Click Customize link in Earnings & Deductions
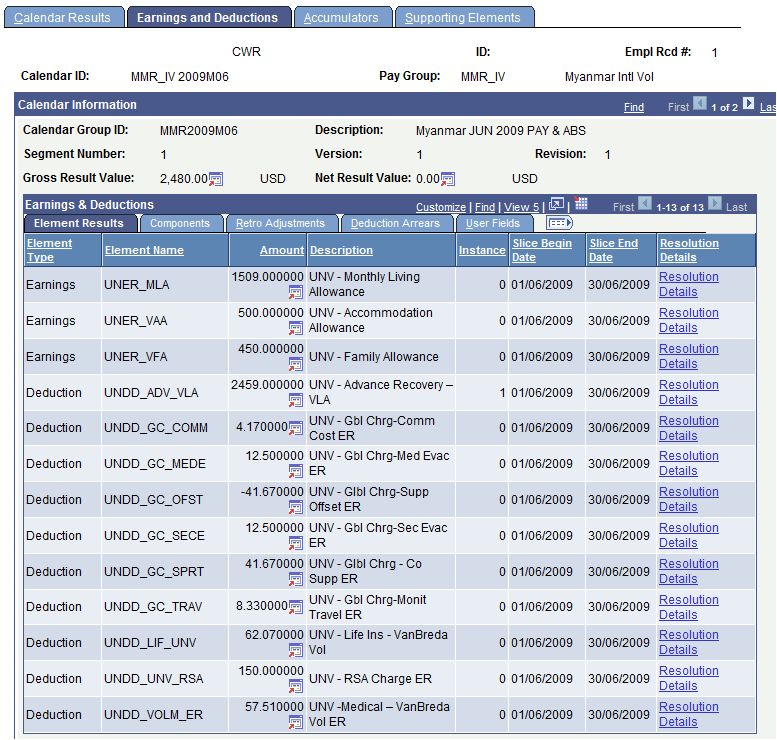The height and width of the screenshot is (740, 777). 441,207
